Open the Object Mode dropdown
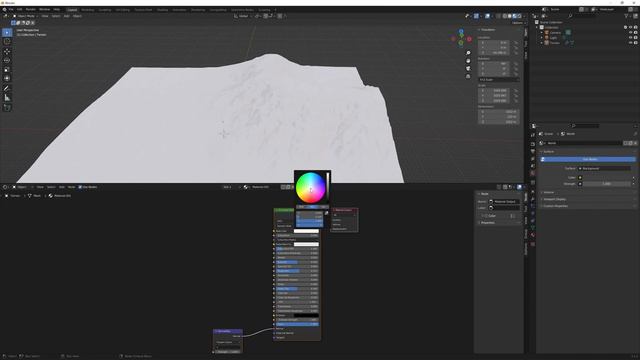The height and width of the screenshot is (360, 640). coord(25,16)
